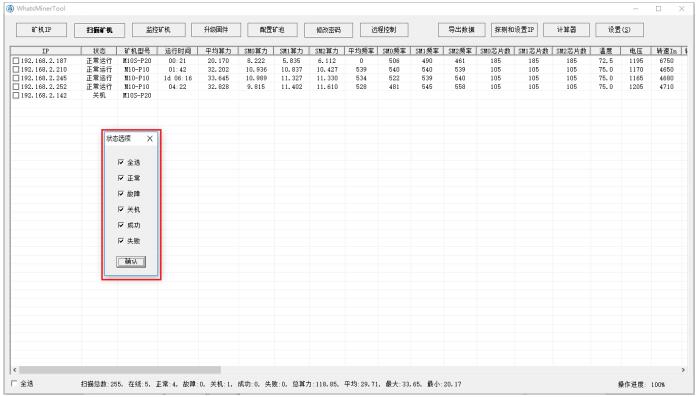Sort by the 平均算力 column header
Screen dimensions: 700x397
pos(218,51)
